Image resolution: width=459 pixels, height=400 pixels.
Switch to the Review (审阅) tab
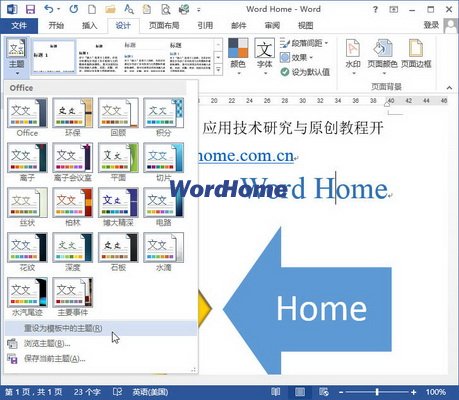272,26
